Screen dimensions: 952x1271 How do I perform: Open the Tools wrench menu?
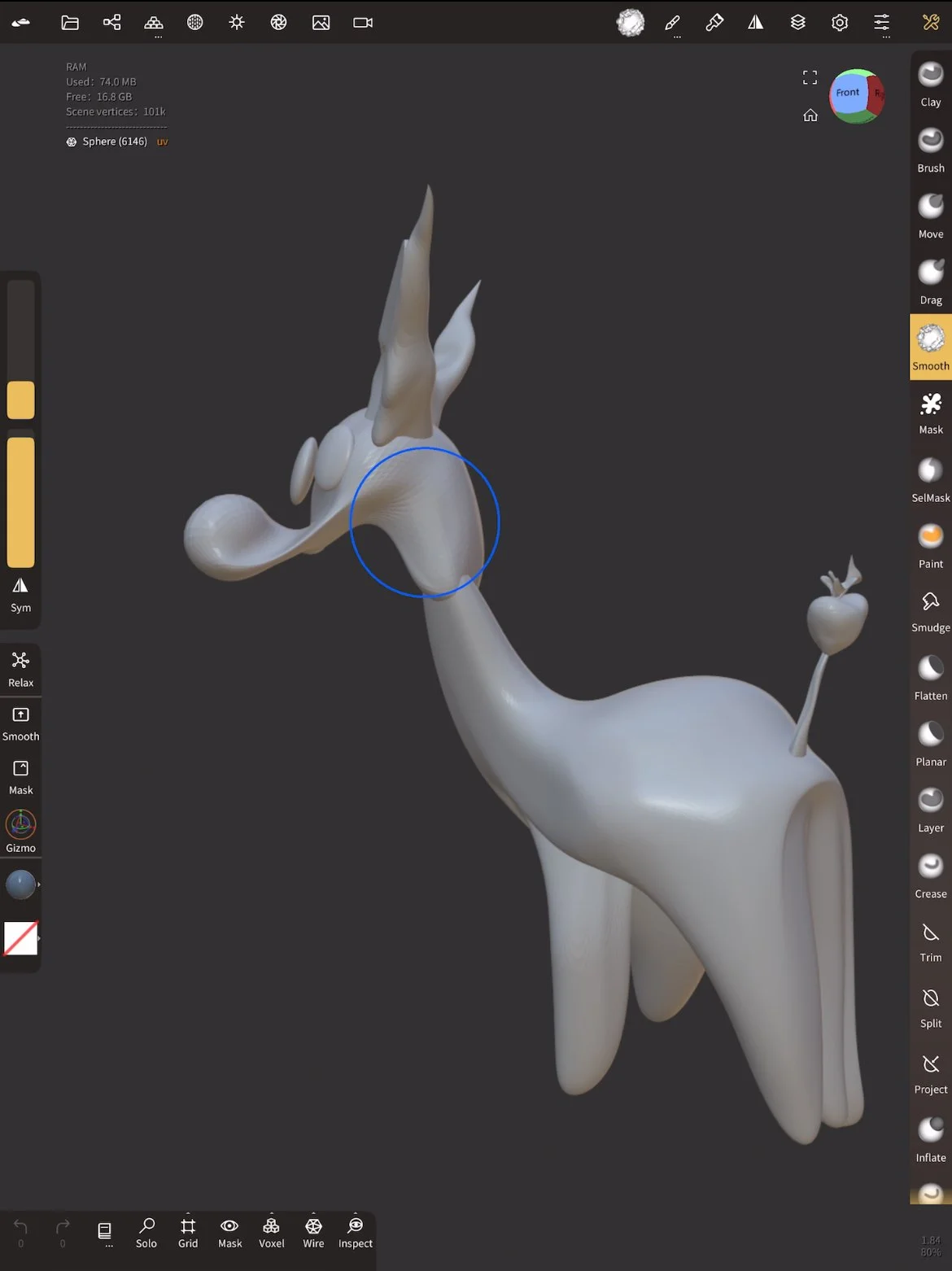[931, 23]
